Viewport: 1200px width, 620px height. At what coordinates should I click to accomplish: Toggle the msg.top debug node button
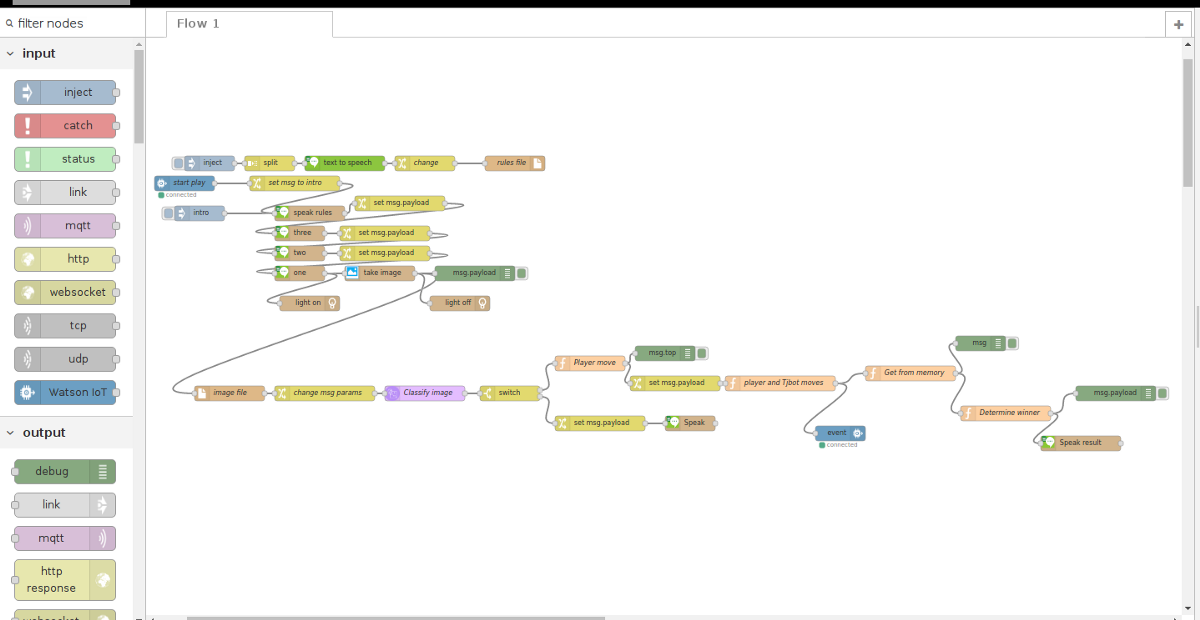702,353
